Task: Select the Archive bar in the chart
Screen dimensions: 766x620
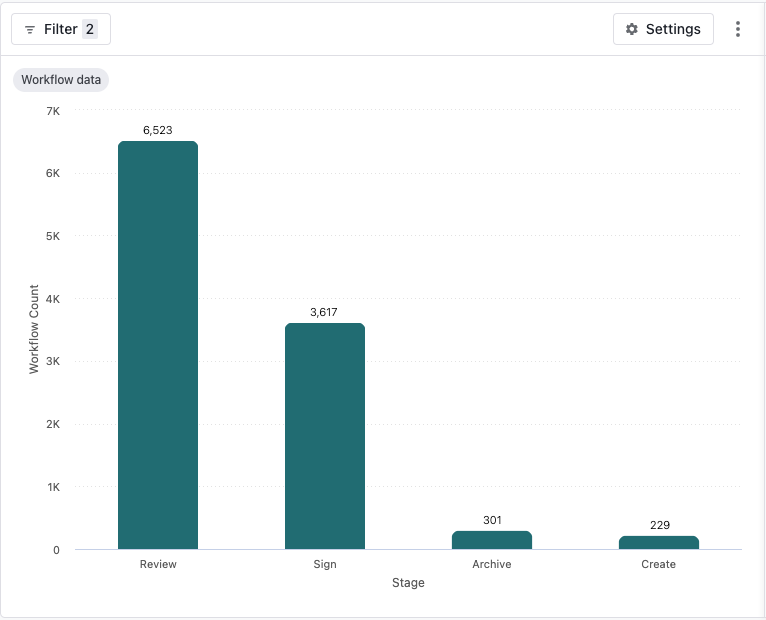Action: tap(492, 540)
